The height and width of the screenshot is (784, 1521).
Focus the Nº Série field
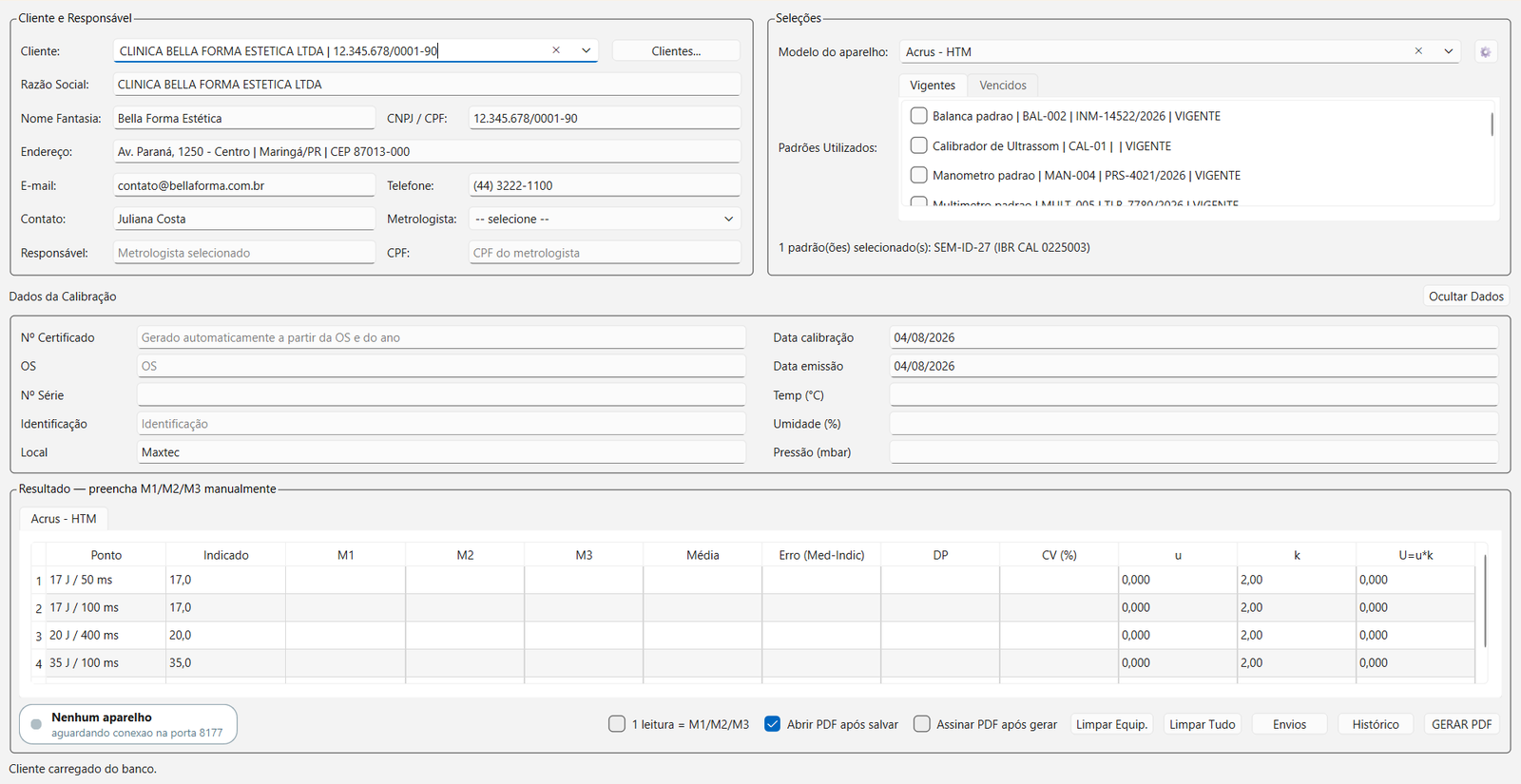click(441, 395)
